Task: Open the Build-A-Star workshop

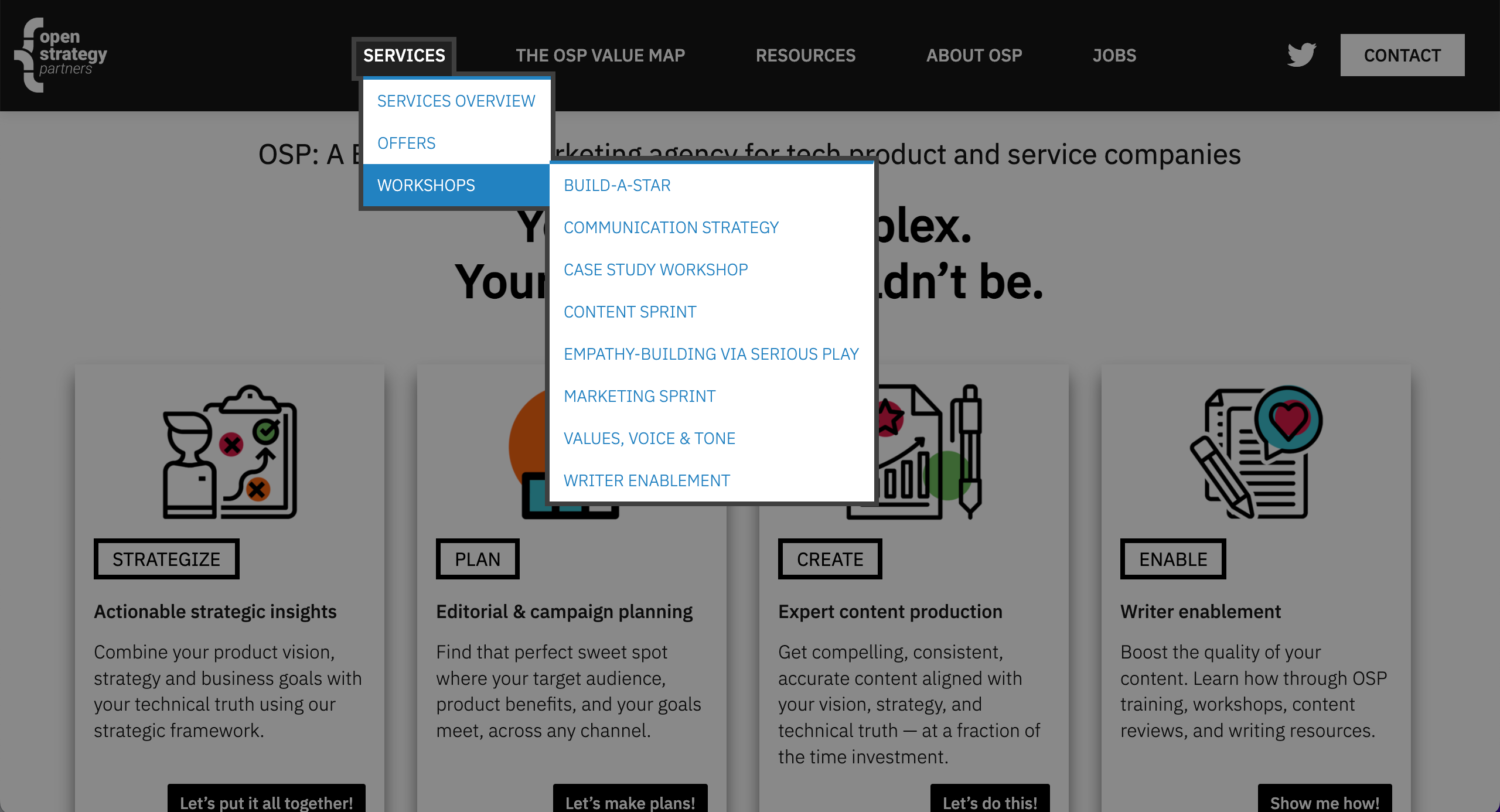Action: click(x=616, y=185)
